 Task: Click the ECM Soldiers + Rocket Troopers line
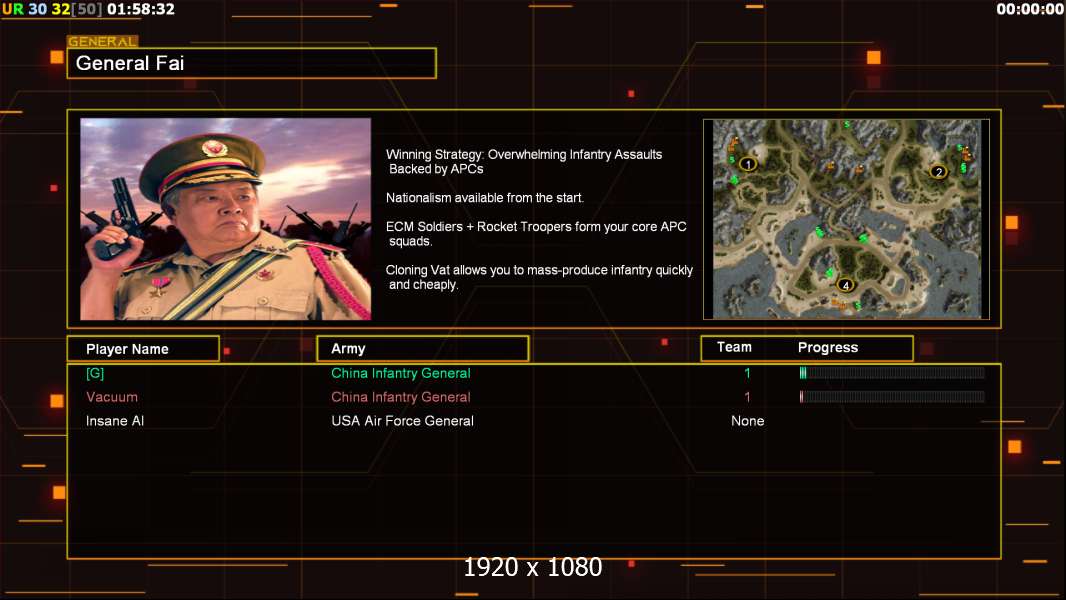pos(536,234)
